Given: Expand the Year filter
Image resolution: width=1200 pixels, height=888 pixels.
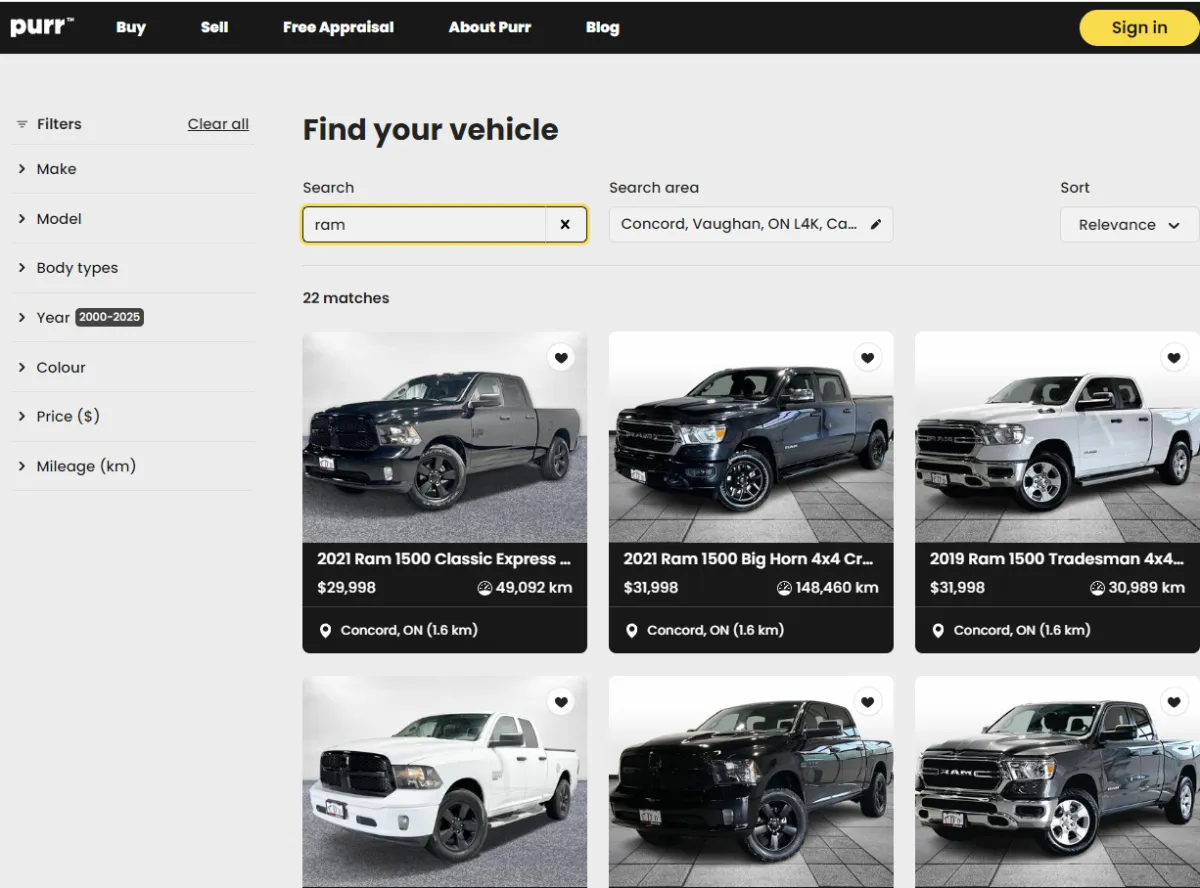Looking at the screenshot, I should (x=133, y=317).
